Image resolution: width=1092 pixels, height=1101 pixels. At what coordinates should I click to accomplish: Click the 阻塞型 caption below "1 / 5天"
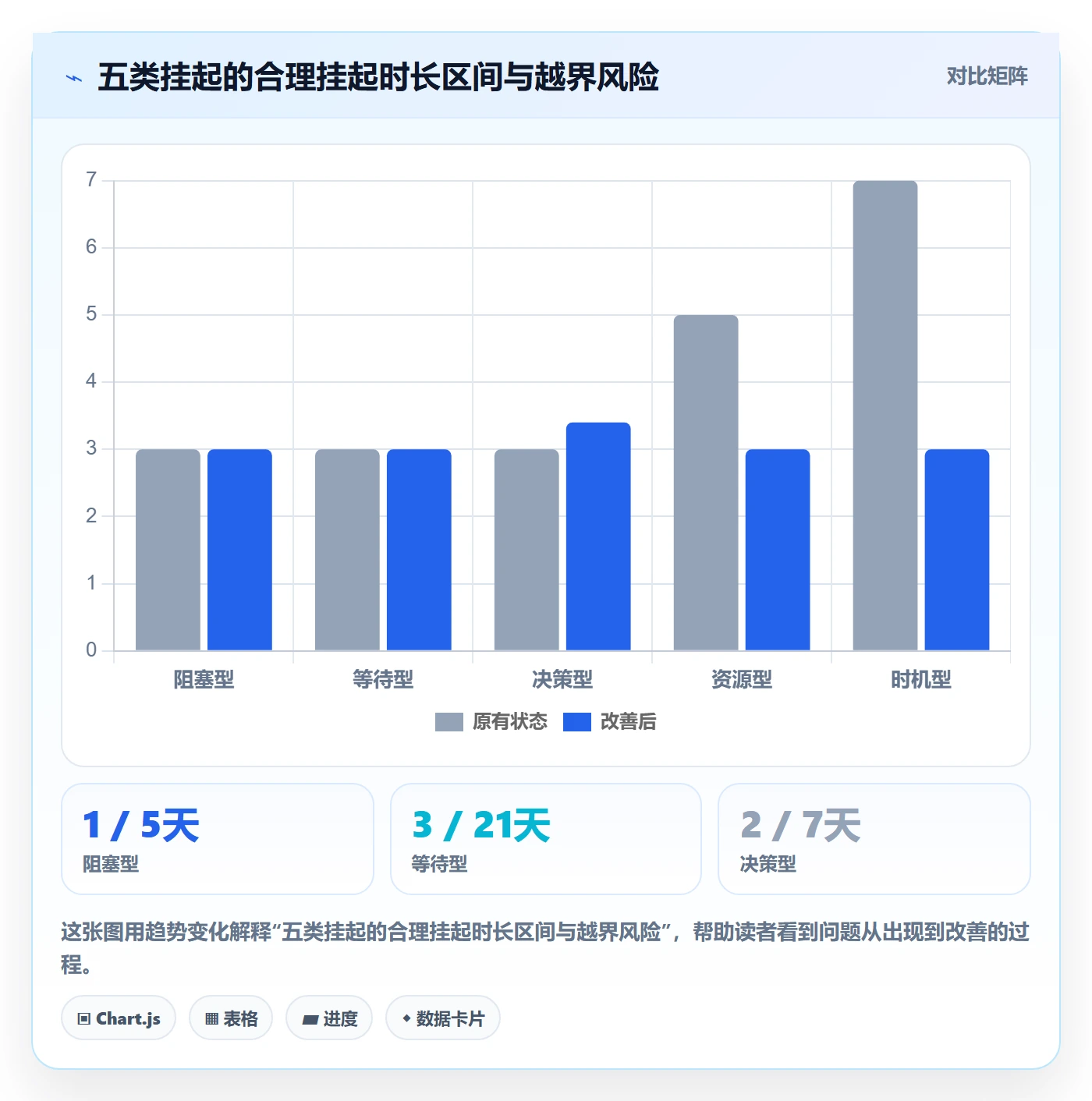pos(111,864)
